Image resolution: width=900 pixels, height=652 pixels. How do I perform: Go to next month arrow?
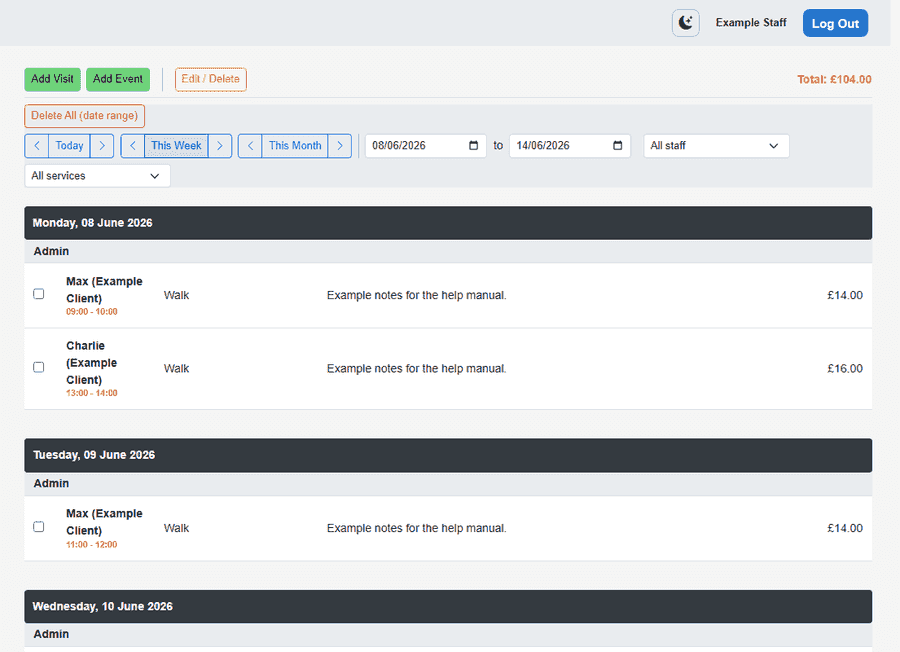coord(340,146)
